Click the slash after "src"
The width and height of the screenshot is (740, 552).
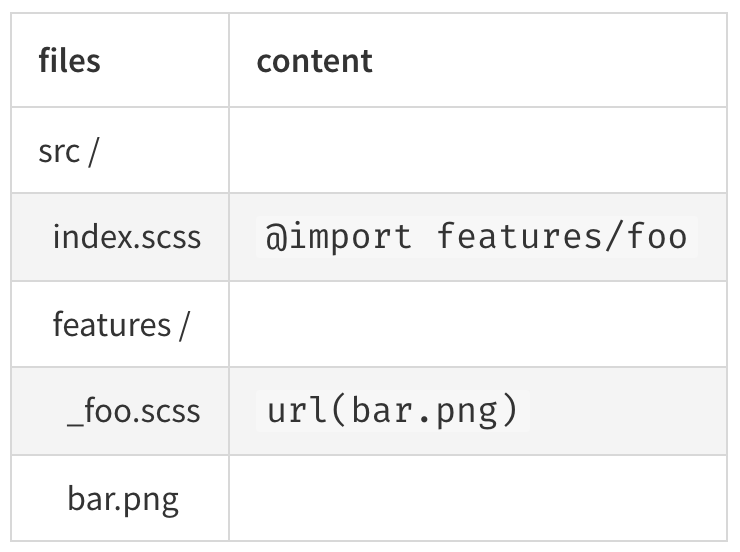click(x=92, y=152)
